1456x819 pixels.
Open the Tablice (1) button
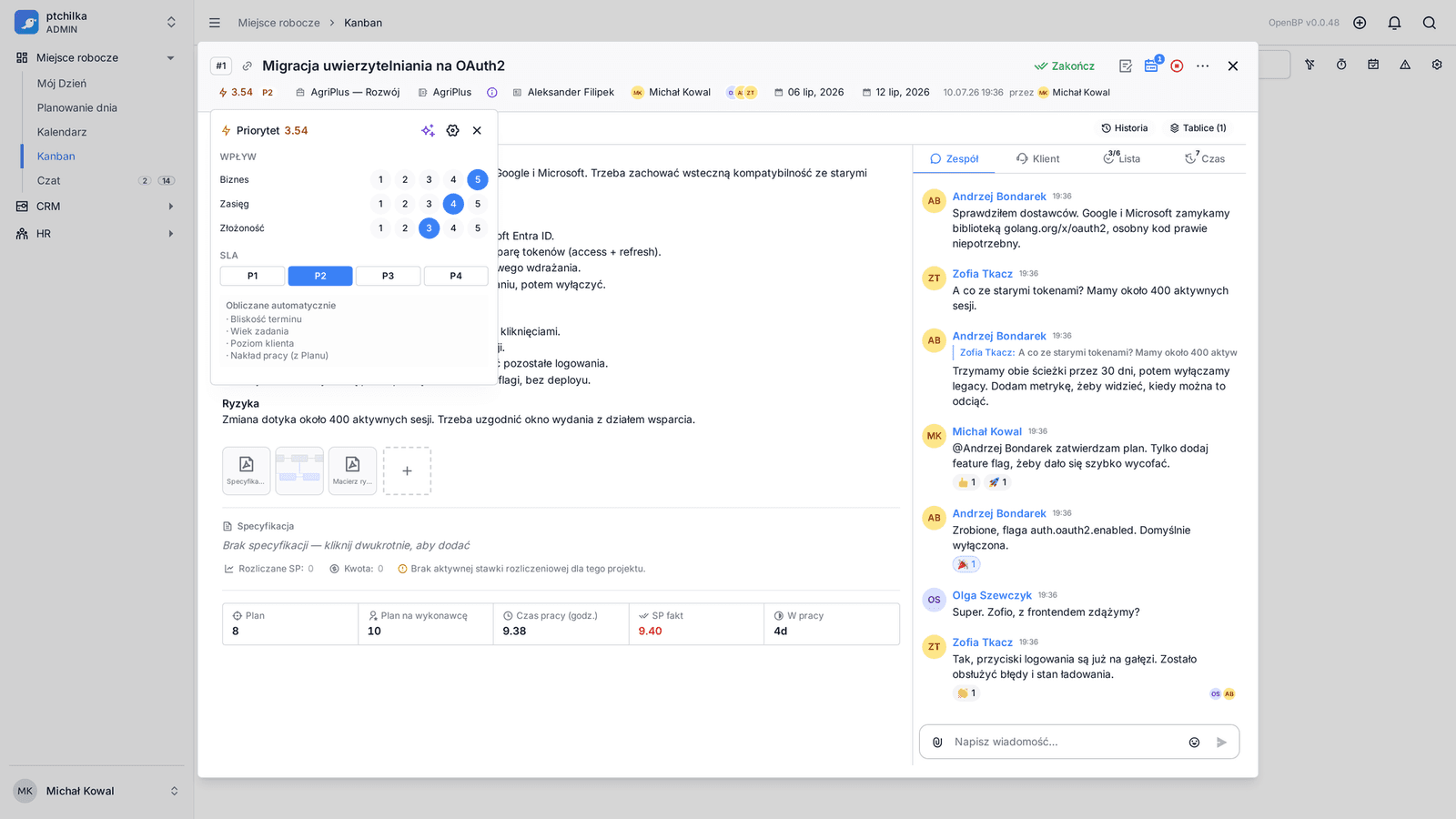(1198, 128)
